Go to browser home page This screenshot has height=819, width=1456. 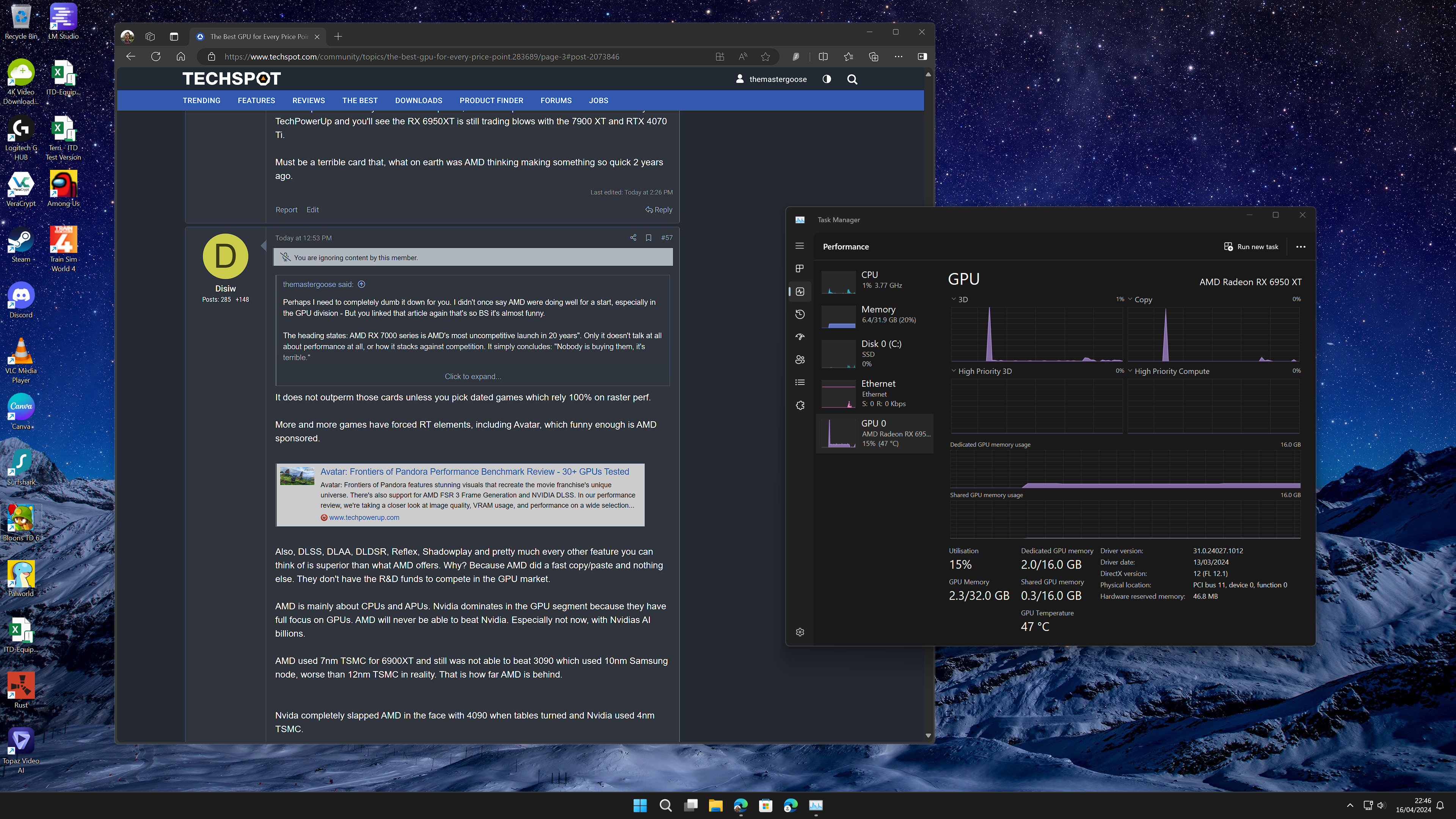[x=180, y=56]
